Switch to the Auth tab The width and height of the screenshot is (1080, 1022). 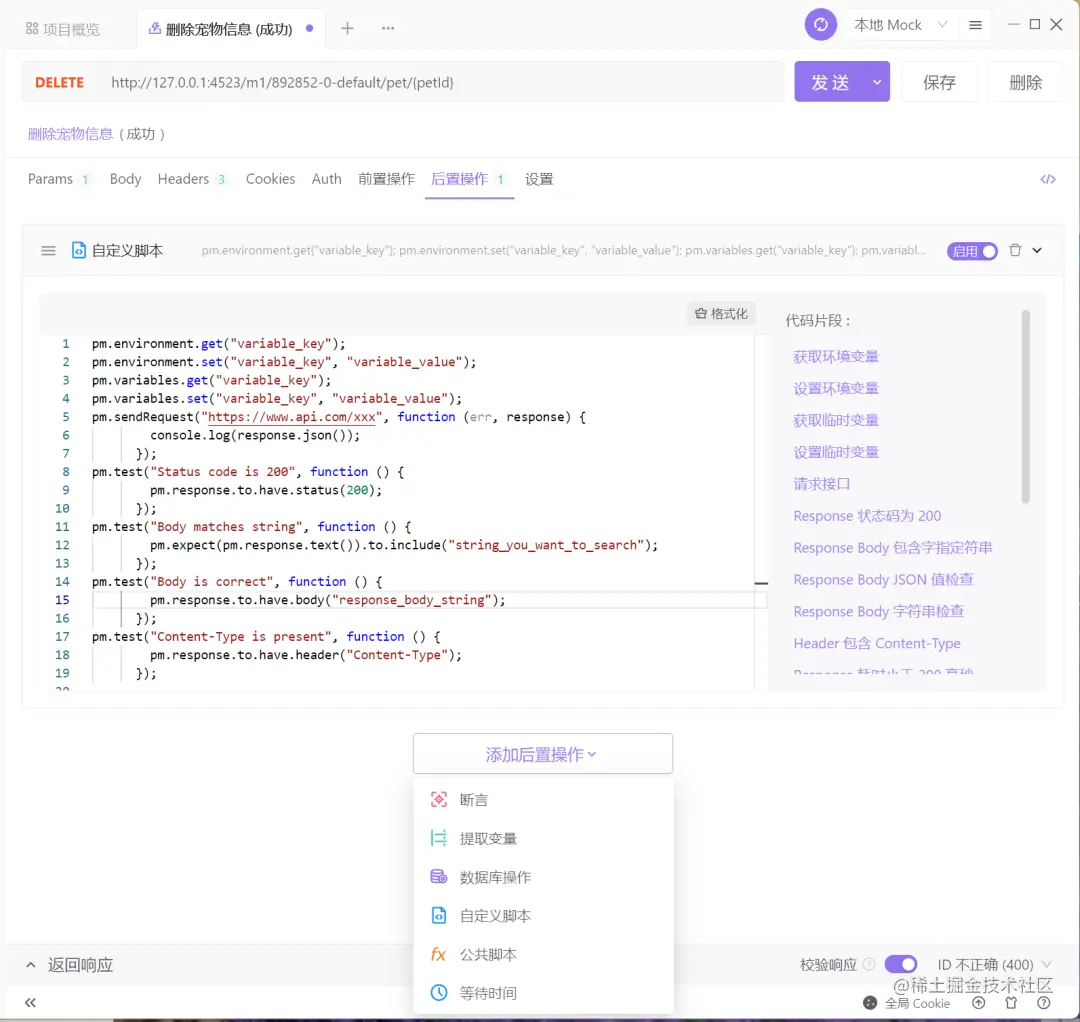pos(326,179)
